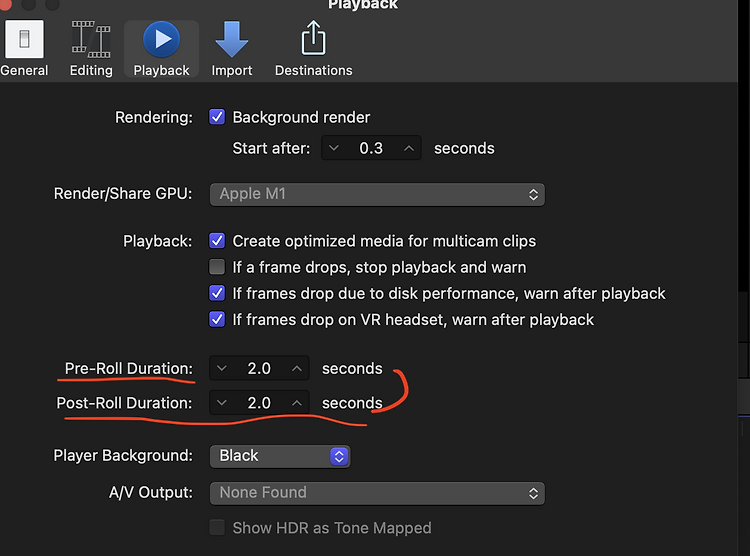Viewport: 750px width, 556px height.
Task: Open the Destinations share icon
Action: pyautogui.click(x=313, y=38)
